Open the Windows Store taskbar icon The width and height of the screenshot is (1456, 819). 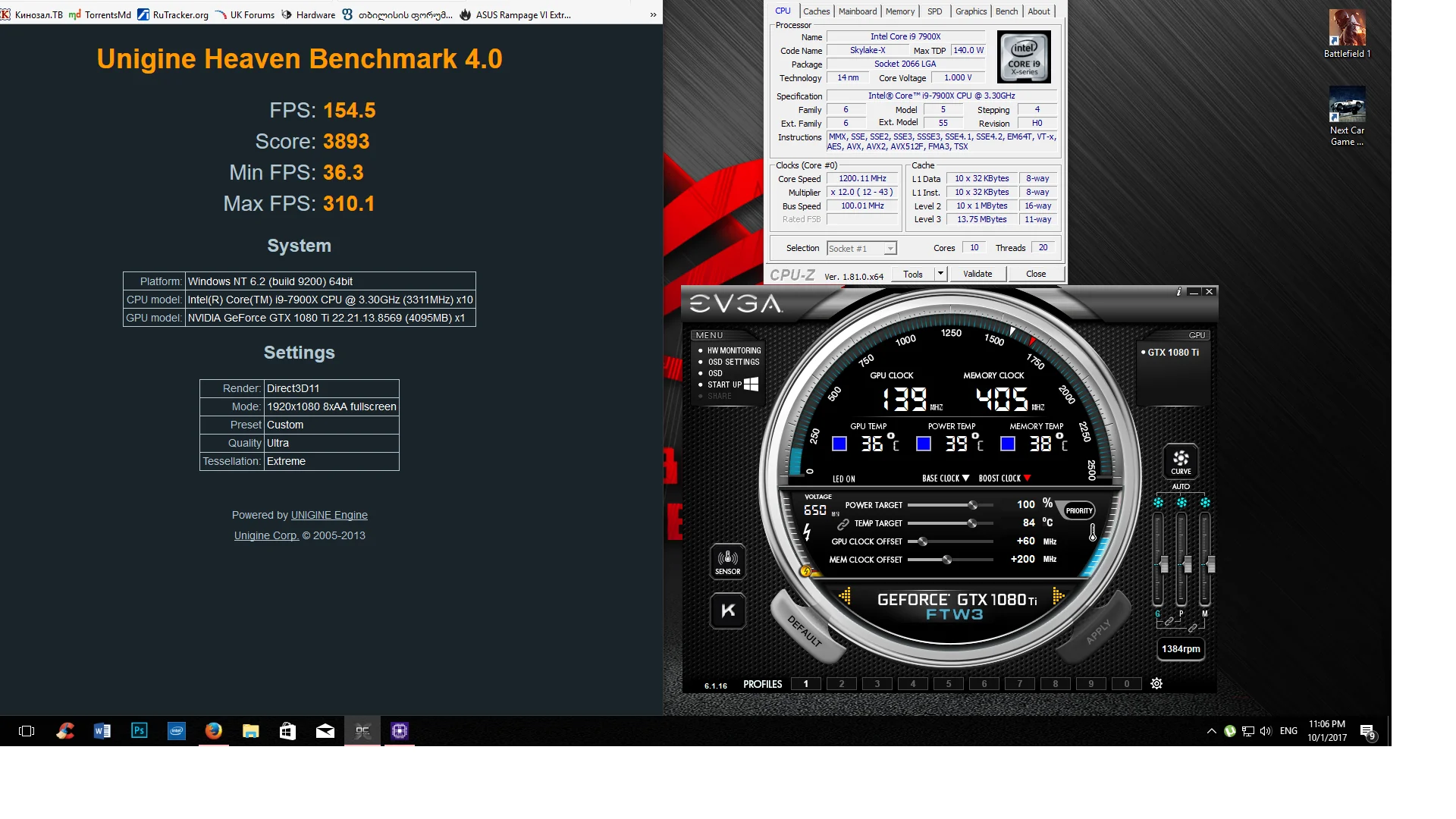pos(287,731)
